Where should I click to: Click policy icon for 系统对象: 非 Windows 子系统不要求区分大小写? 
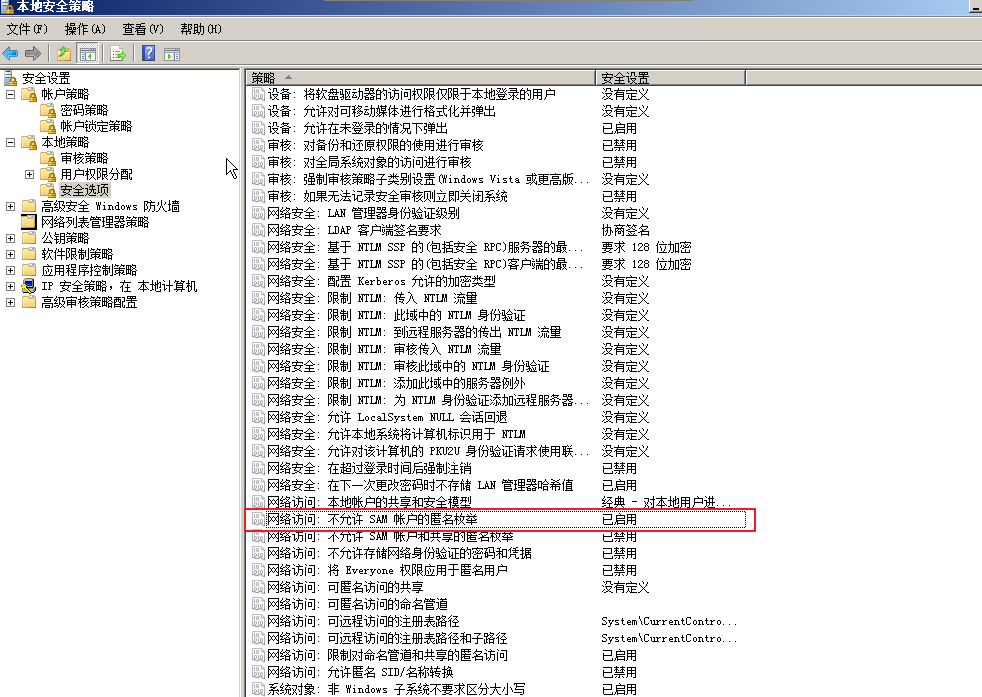point(258,689)
